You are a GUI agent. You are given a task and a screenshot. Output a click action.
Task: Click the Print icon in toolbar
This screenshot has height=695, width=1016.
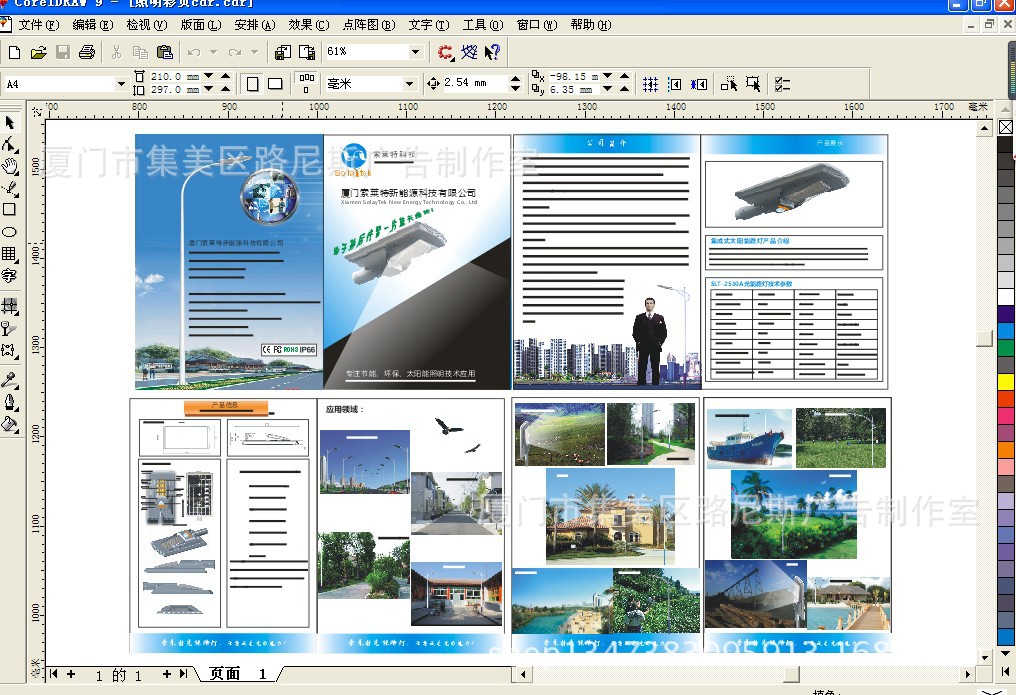click(87, 52)
